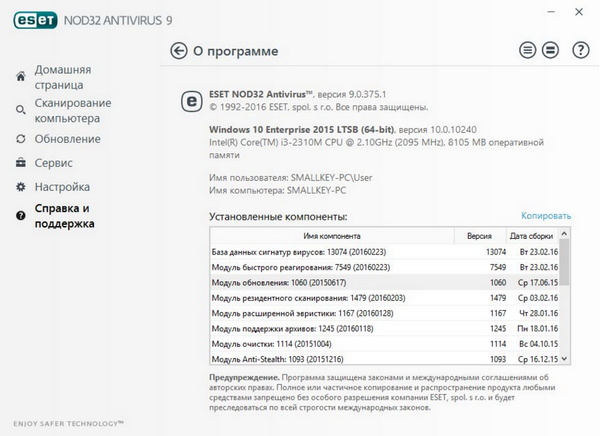
Task: Go to the Обновление section
Action: (67, 138)
